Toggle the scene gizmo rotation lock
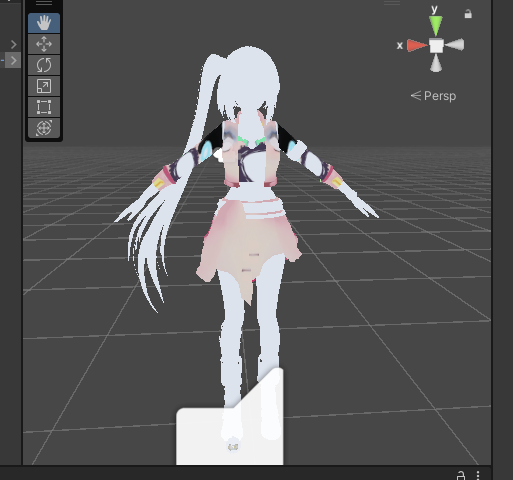Image resolution: width=513 pixels, height=480 pixels. pos(468,14)
